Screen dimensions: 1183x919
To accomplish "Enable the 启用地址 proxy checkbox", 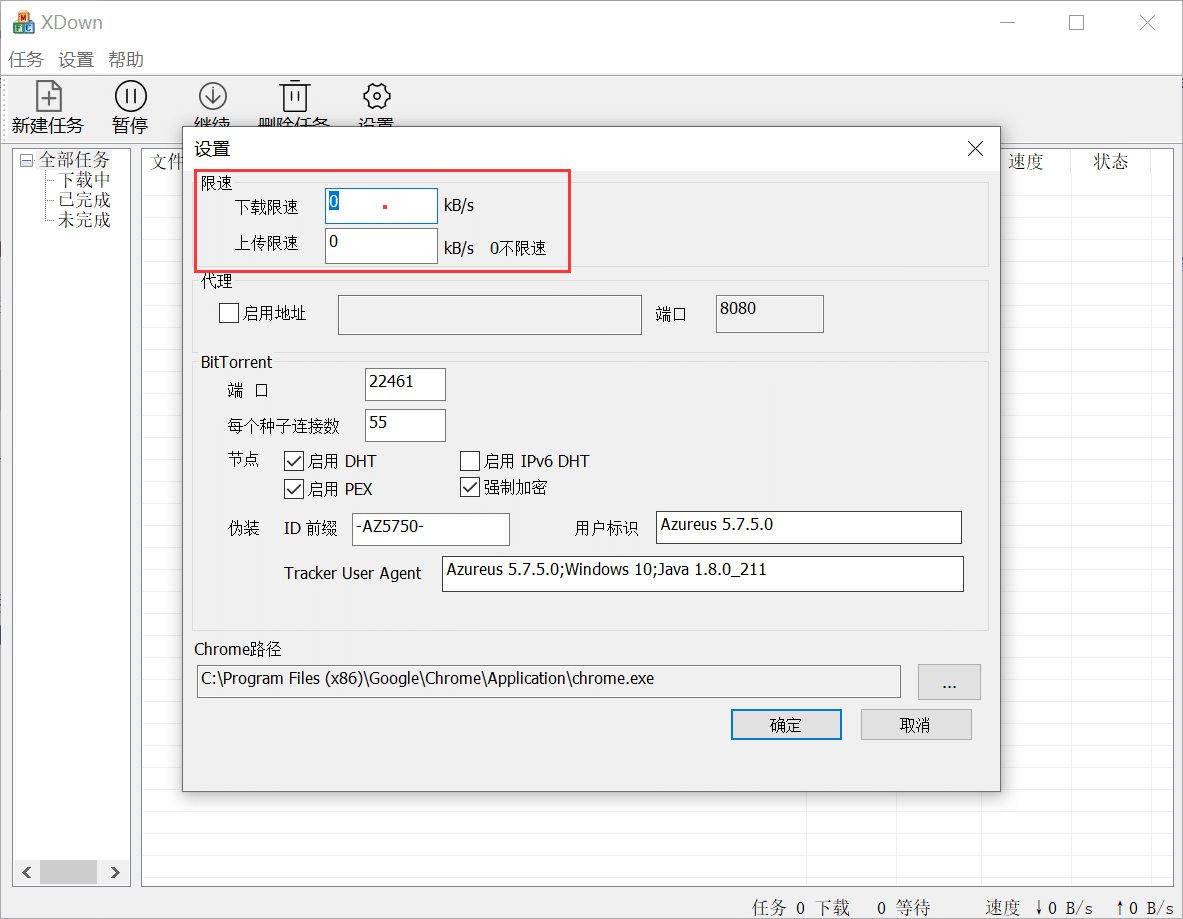I will point(228,313).
